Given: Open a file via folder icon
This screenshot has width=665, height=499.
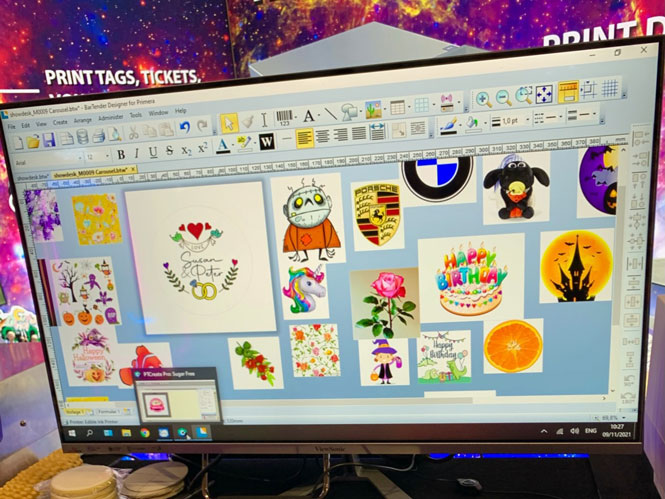Looking at the screenshot, I should pos(33,141).
